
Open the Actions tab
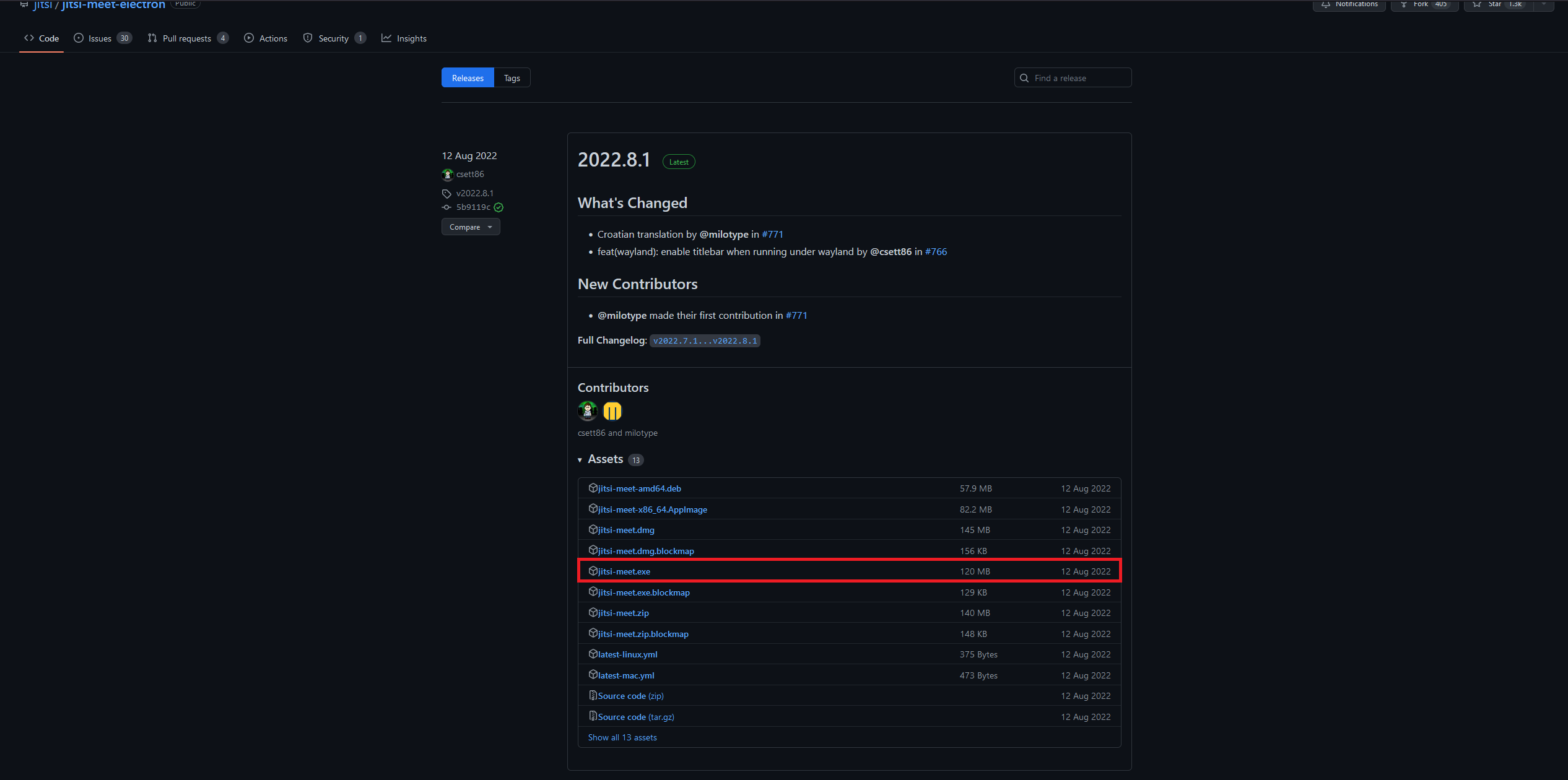click(x=266, y=38)
